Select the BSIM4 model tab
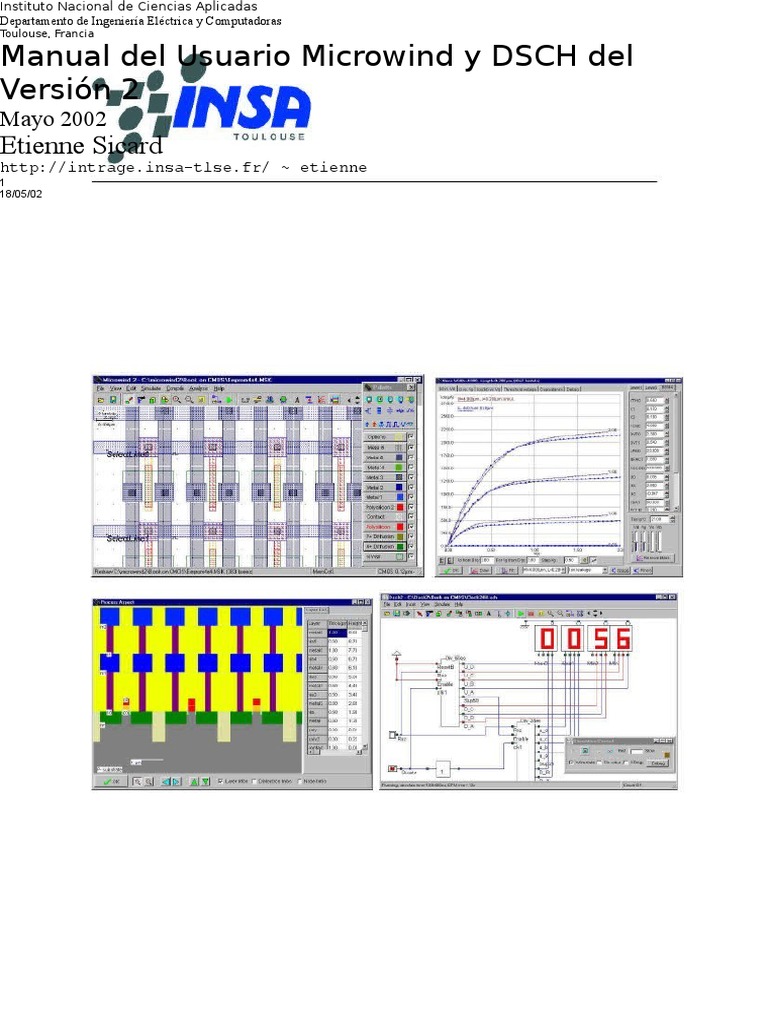This screenshot has width=768, height=1024. tap(667, 387)
